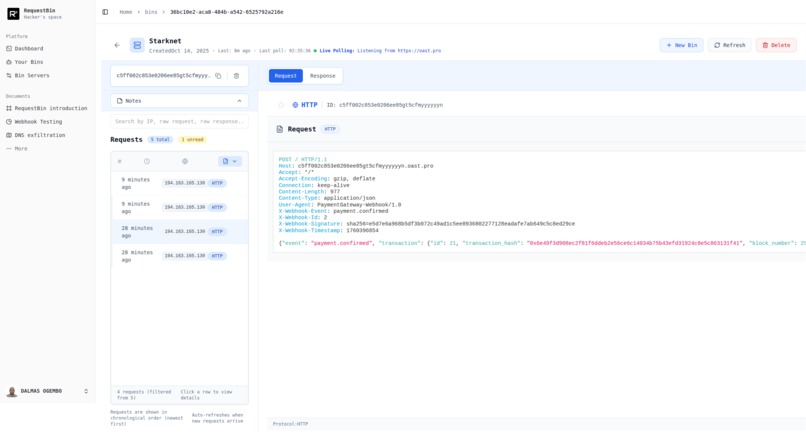Click the POST / HTTP/1.1 request line
This screenshot has height=439, width=806.
[303, 159]
